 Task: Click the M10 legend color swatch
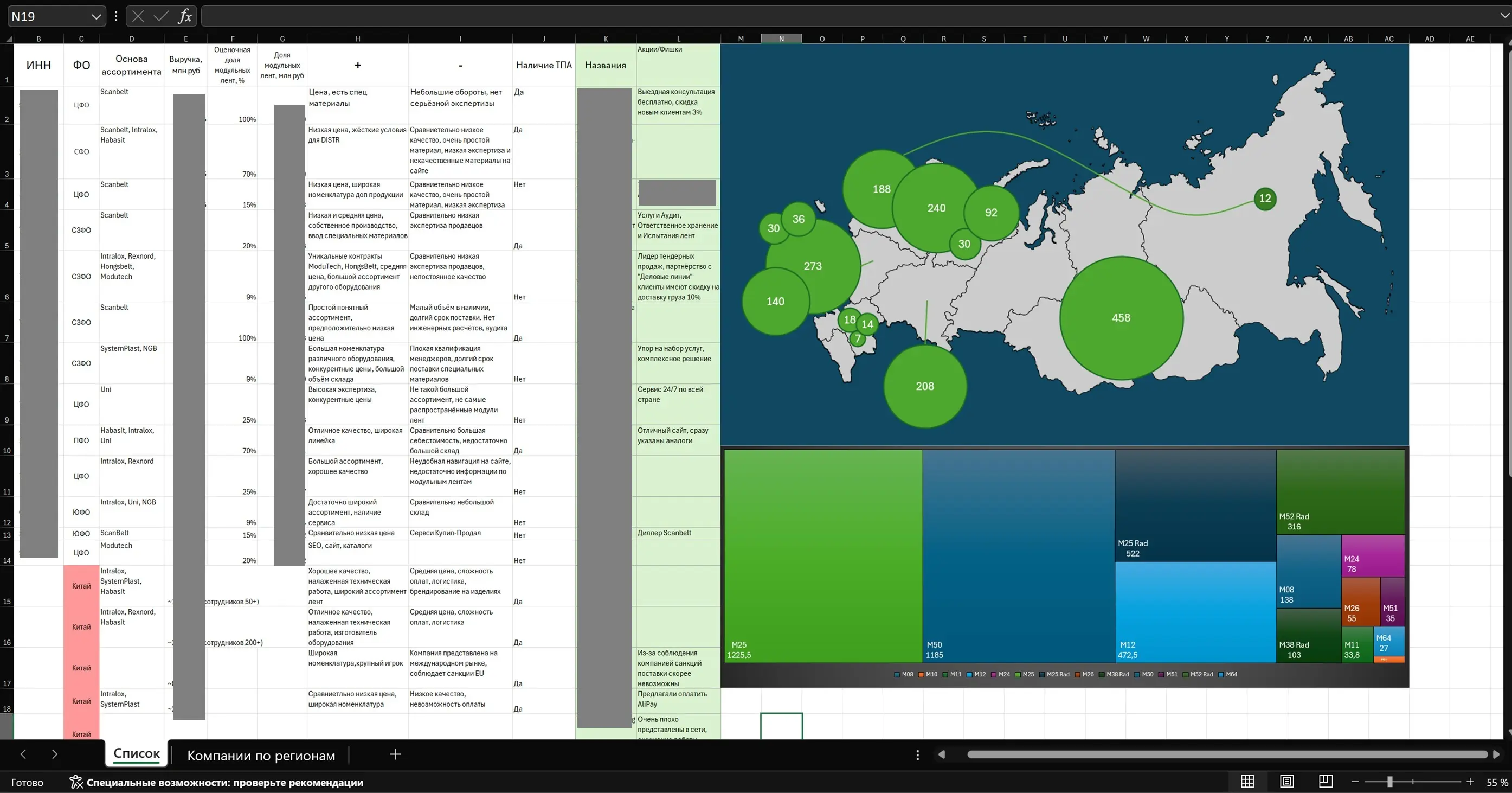click(x=922, y=674)
